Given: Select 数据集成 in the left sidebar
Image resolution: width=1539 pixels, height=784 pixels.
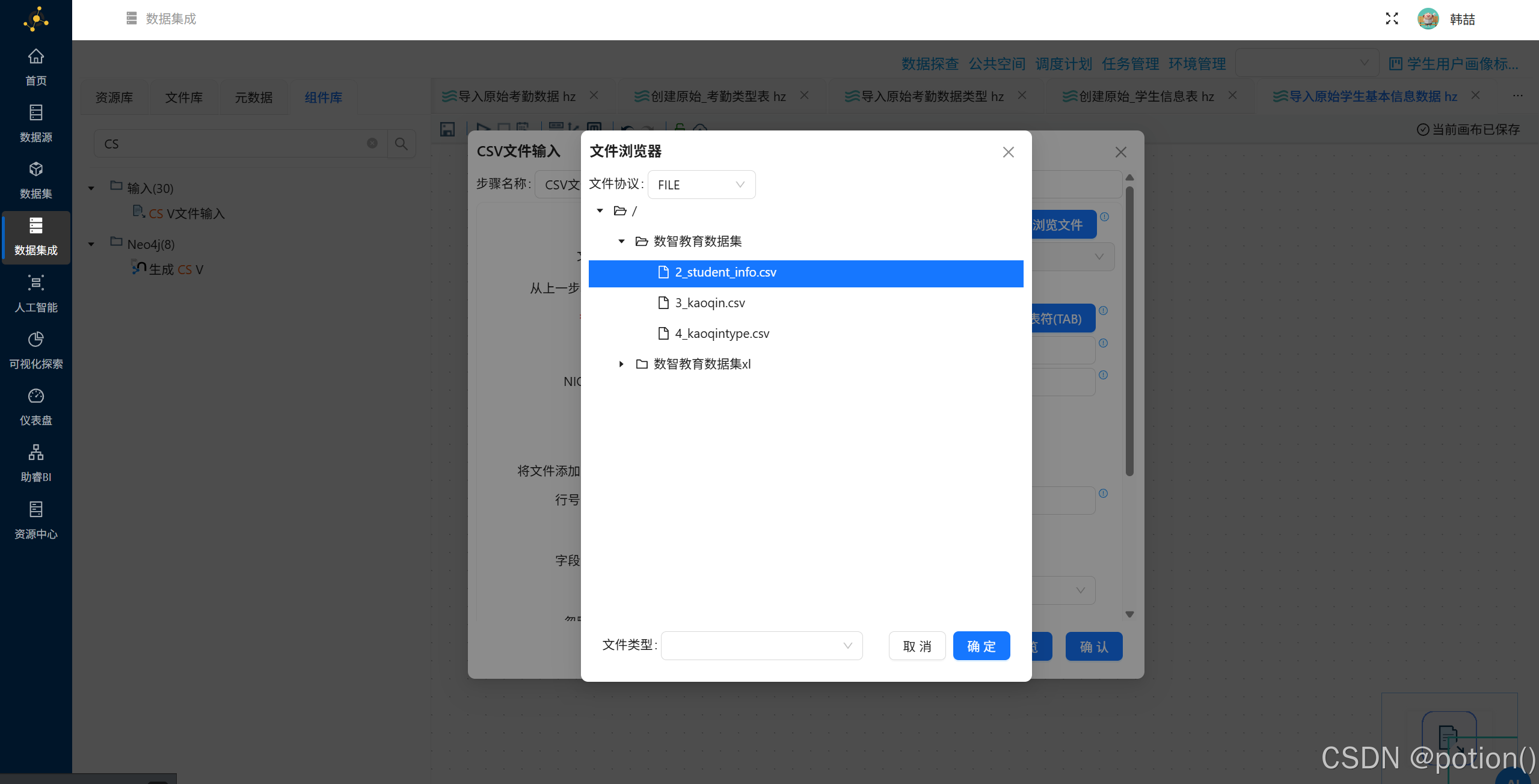Looking at the screenshot, I should tap(36, 237).
